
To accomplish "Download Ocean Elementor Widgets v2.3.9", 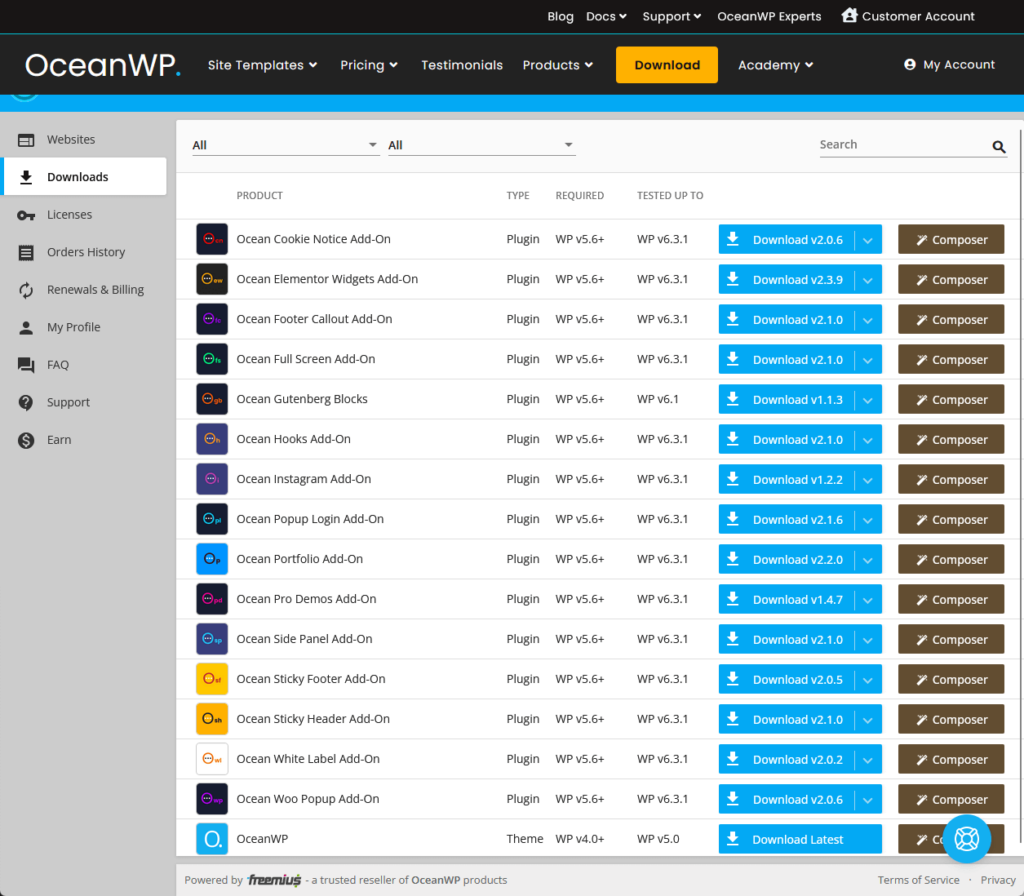I will click(x=786, y=280).
